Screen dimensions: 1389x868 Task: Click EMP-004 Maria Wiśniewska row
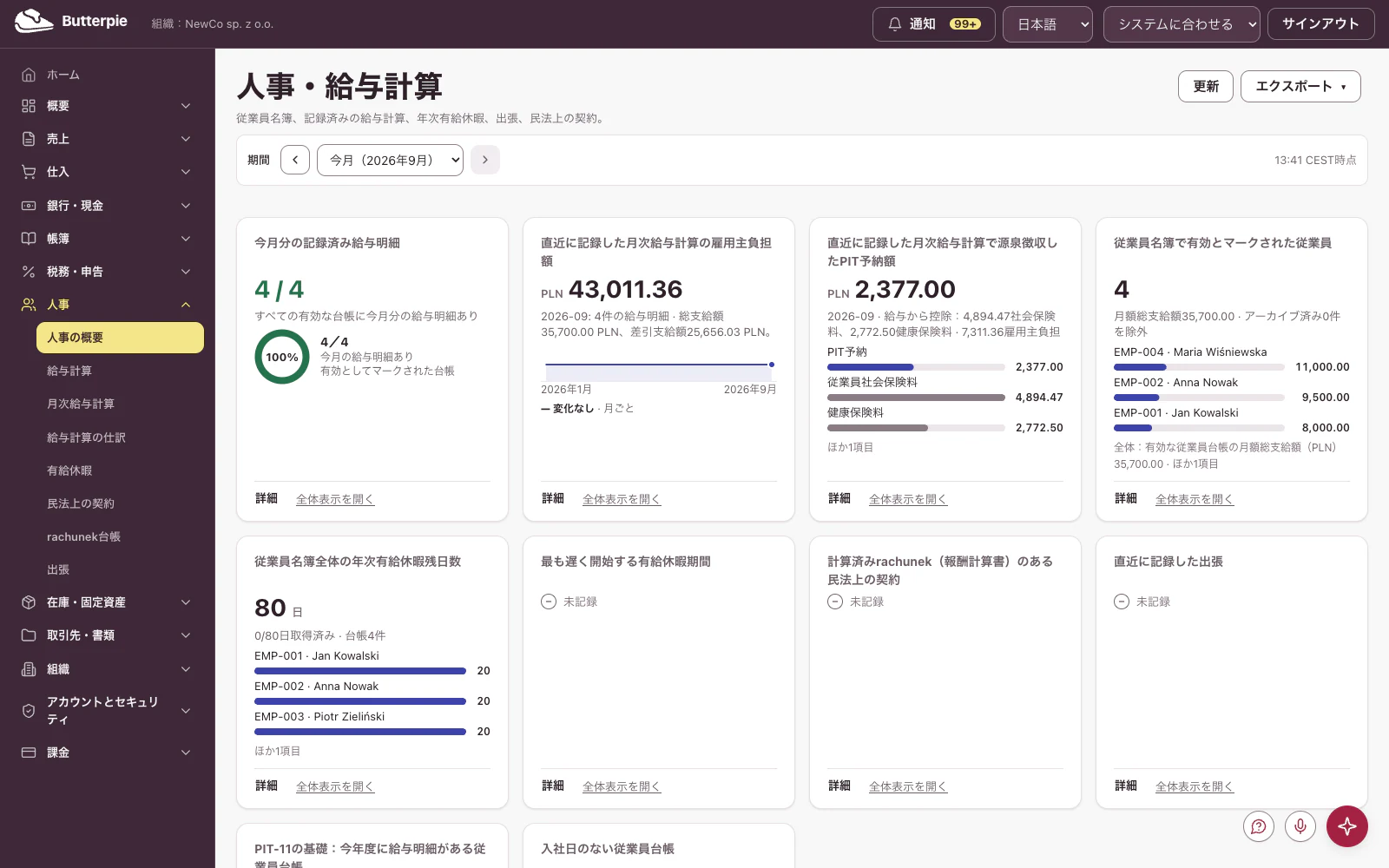1232,359
